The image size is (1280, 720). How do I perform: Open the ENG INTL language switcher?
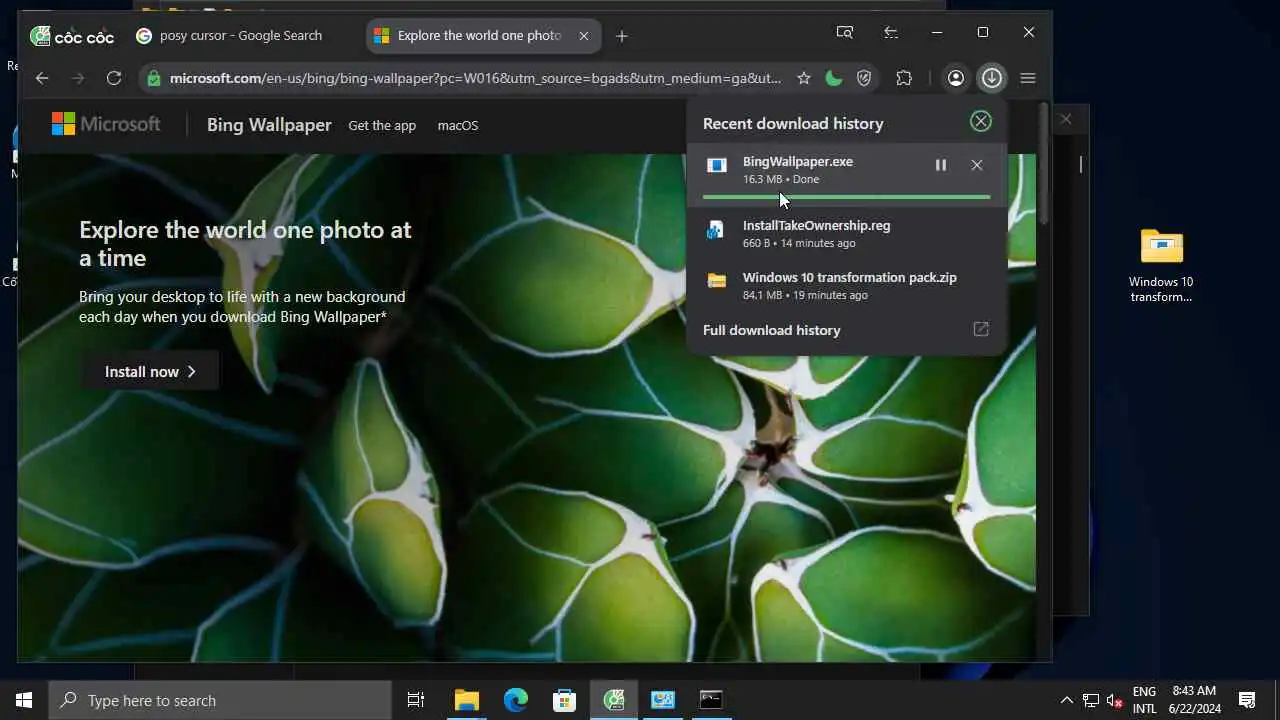pos(1144,700)
